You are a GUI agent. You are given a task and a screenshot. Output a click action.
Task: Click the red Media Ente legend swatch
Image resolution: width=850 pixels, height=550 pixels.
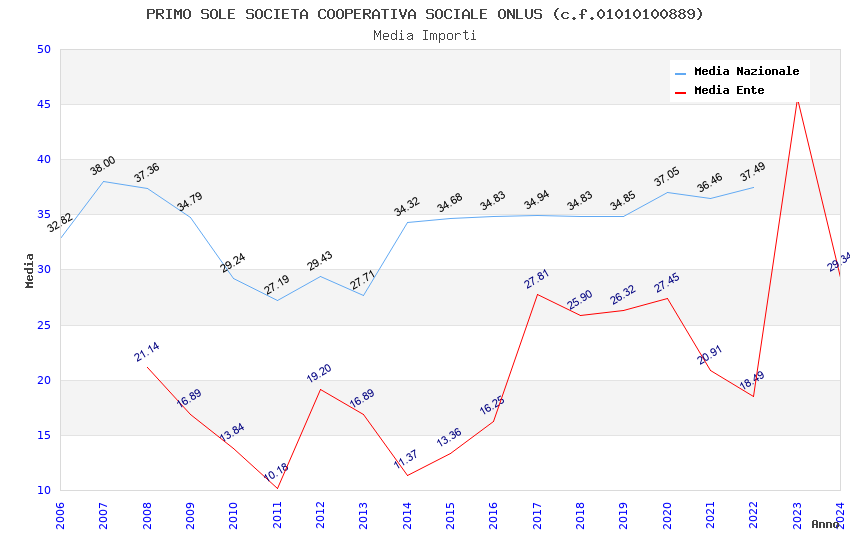(x=680, y=93)
